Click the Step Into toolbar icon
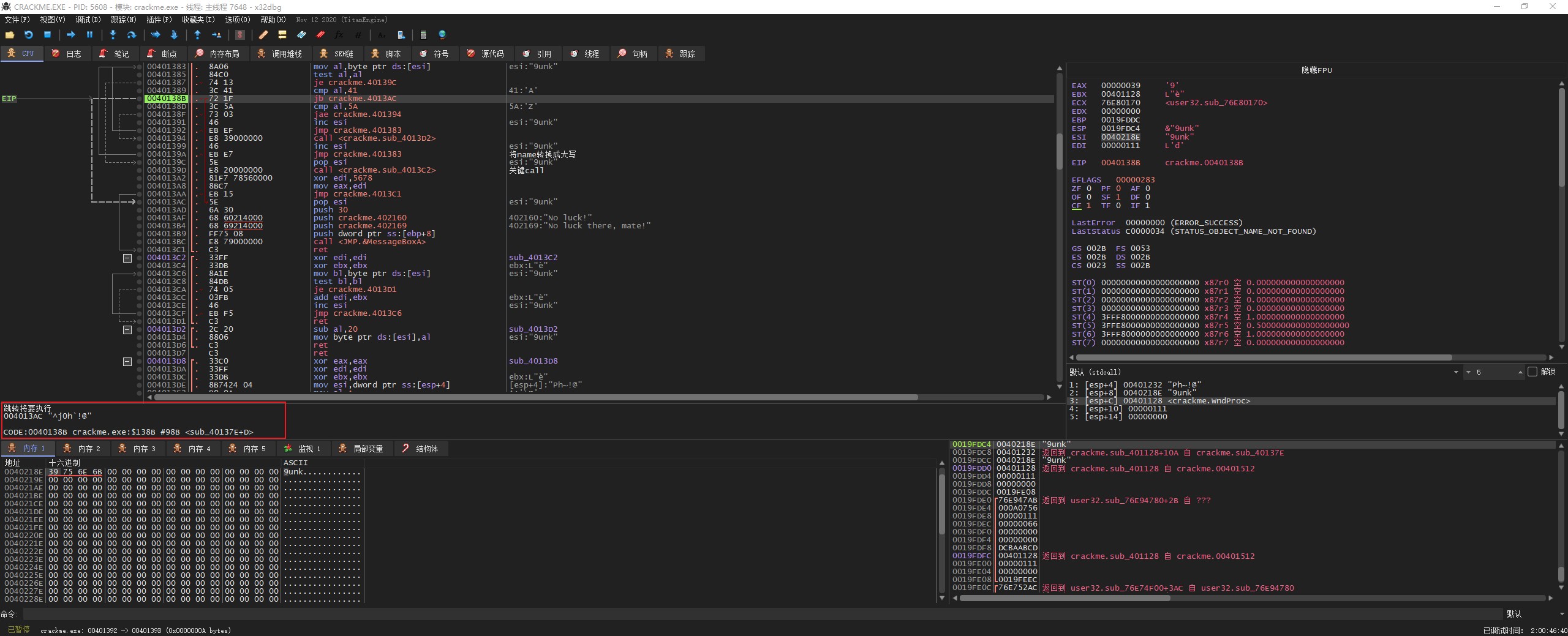 coord(113,35)
